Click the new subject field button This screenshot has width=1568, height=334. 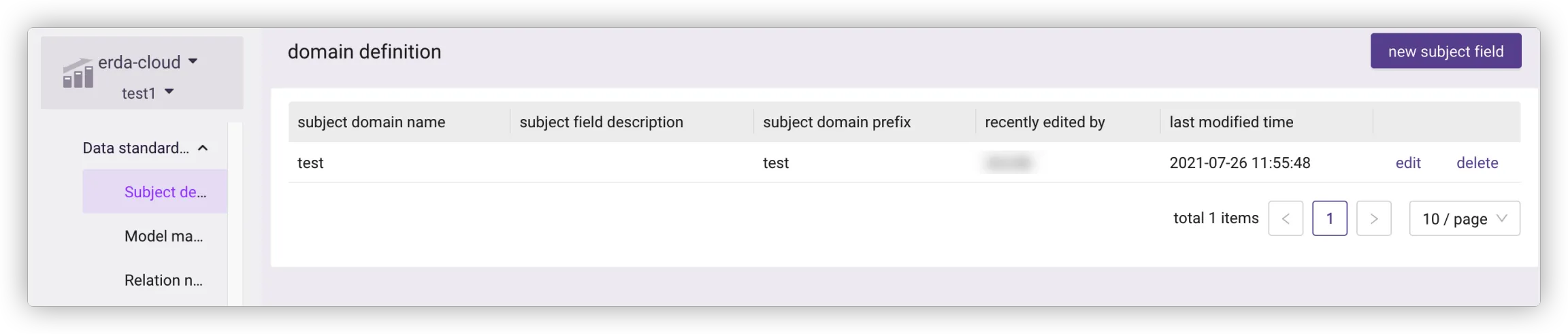point(1445,52)
